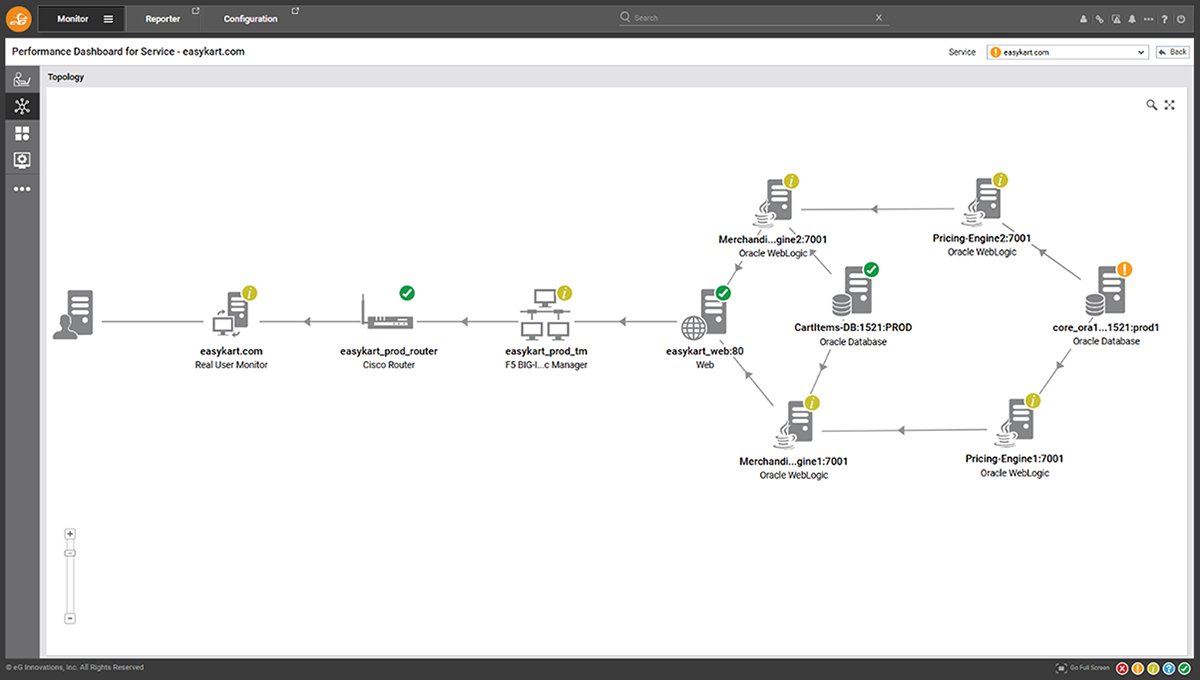Click the easykart.com node label

(231, 352)
